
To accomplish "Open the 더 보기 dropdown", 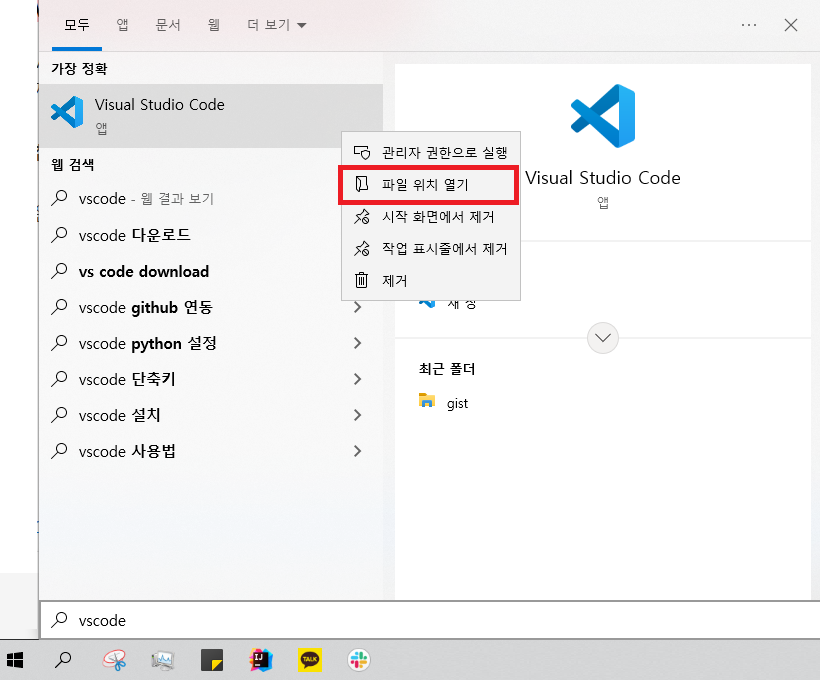I will click(x=277, y=25).
